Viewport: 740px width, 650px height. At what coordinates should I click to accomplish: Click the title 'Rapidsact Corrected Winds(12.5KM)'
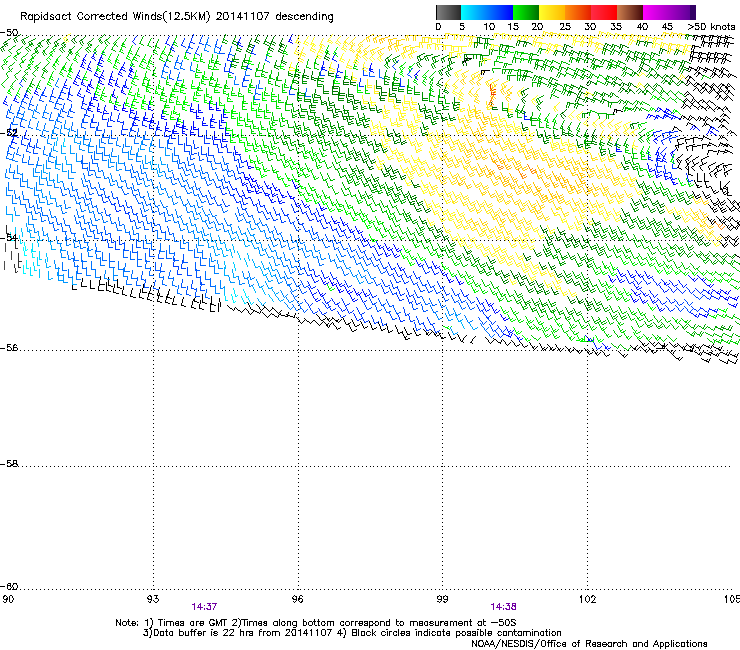115,17
